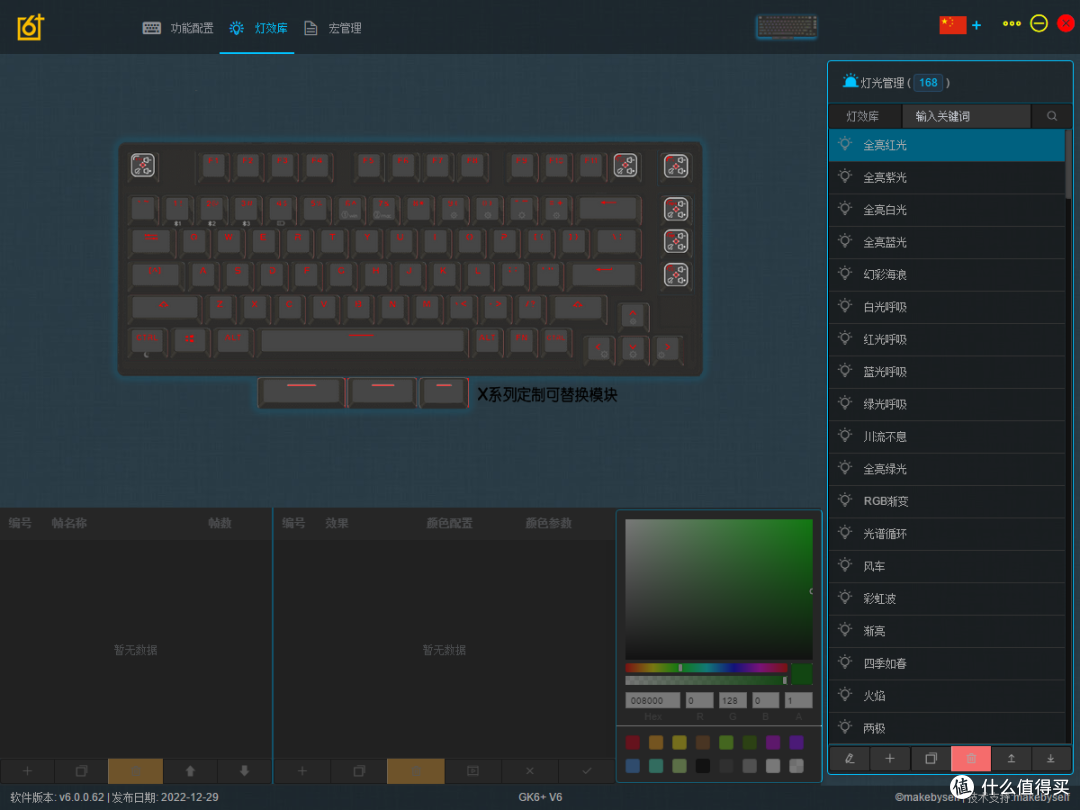Add a new effect in effect panel

coord(302,771)
